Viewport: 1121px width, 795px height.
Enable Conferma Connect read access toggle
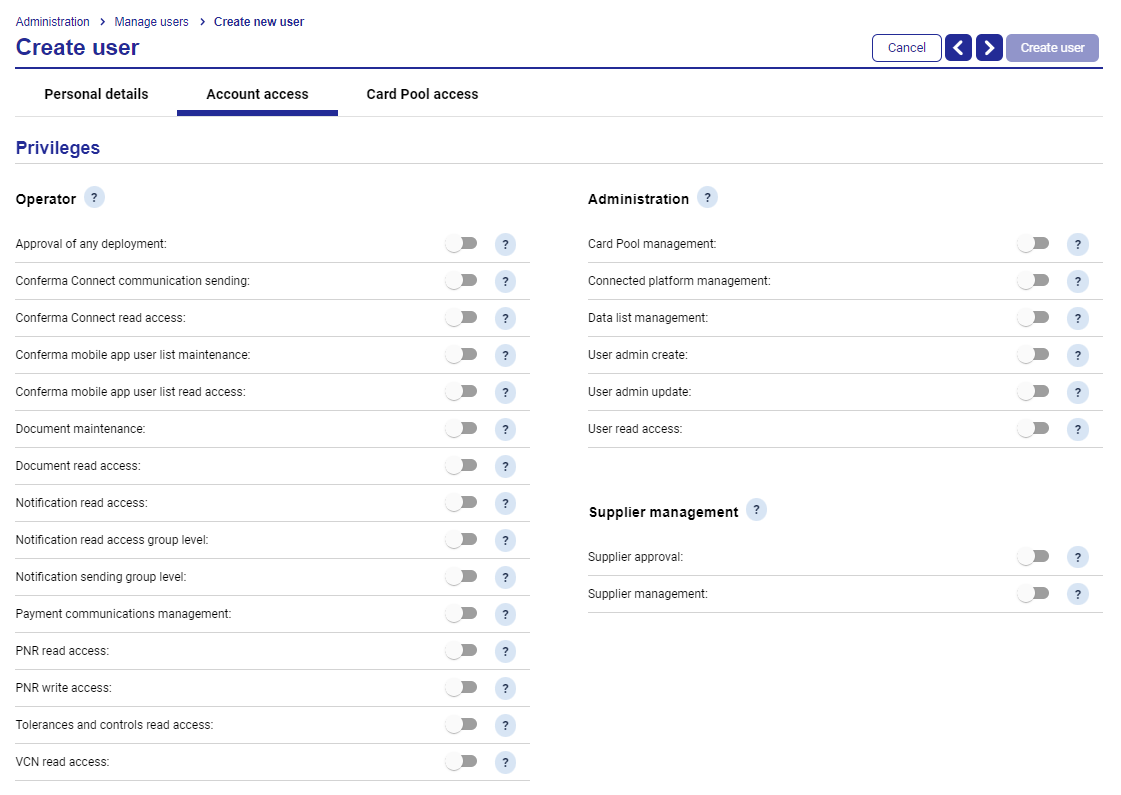(461, 317)
